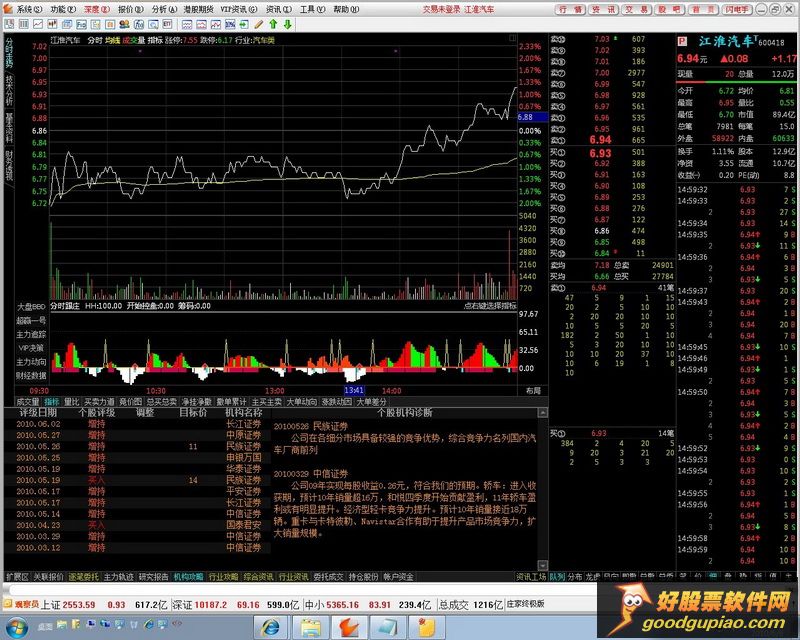Click the 布局 layout button

[x=534, y=390]
